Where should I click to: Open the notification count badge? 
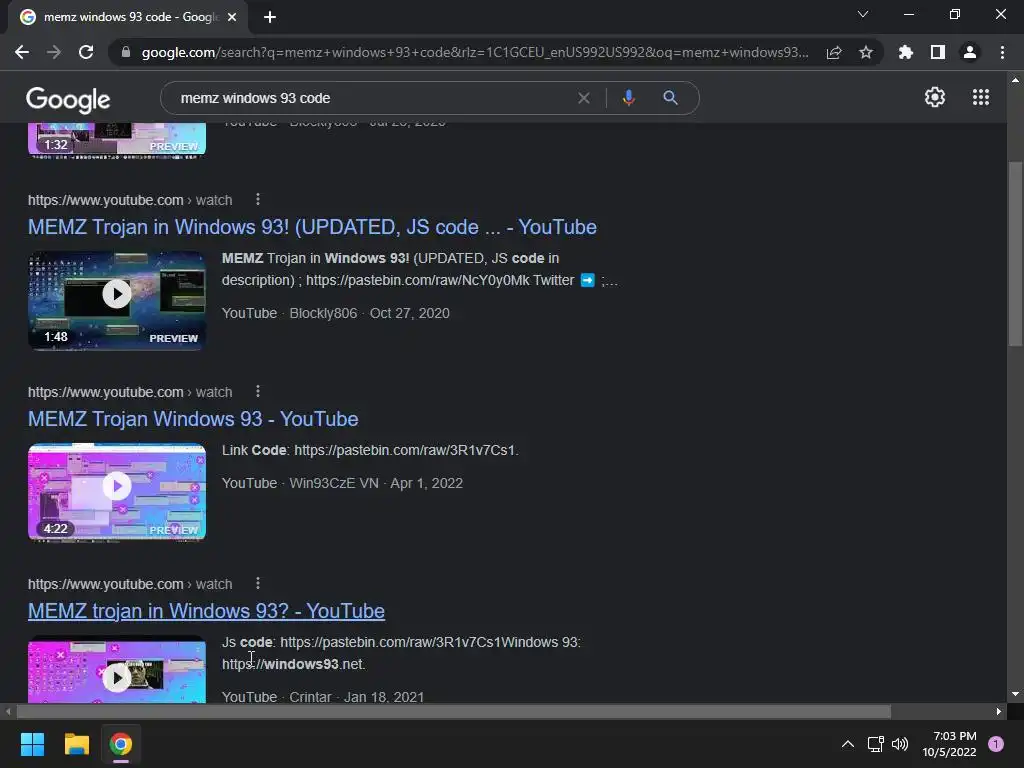pyautogui.click(x=996, y=744)
